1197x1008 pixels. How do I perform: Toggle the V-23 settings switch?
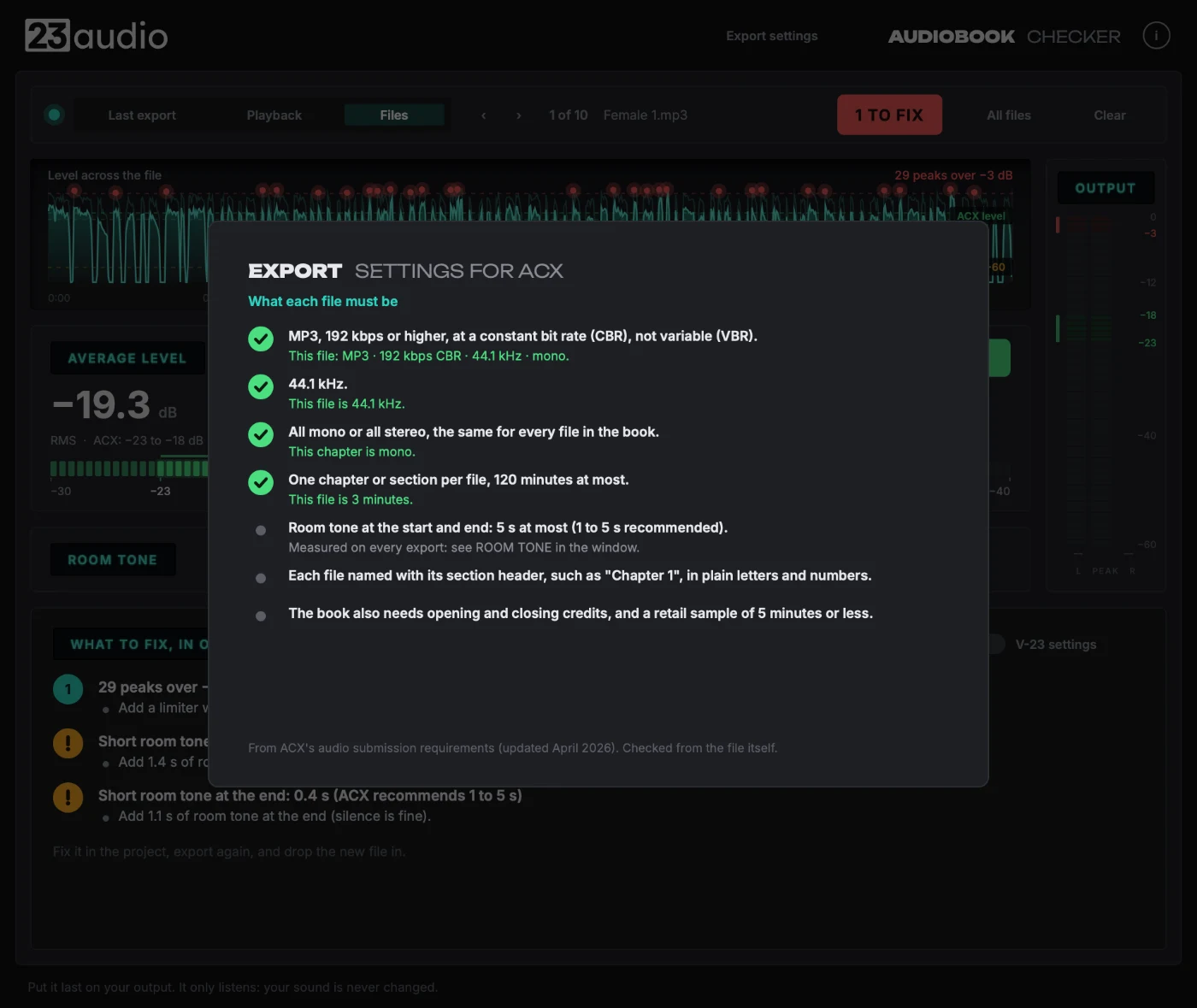click(x=997, y=644)
